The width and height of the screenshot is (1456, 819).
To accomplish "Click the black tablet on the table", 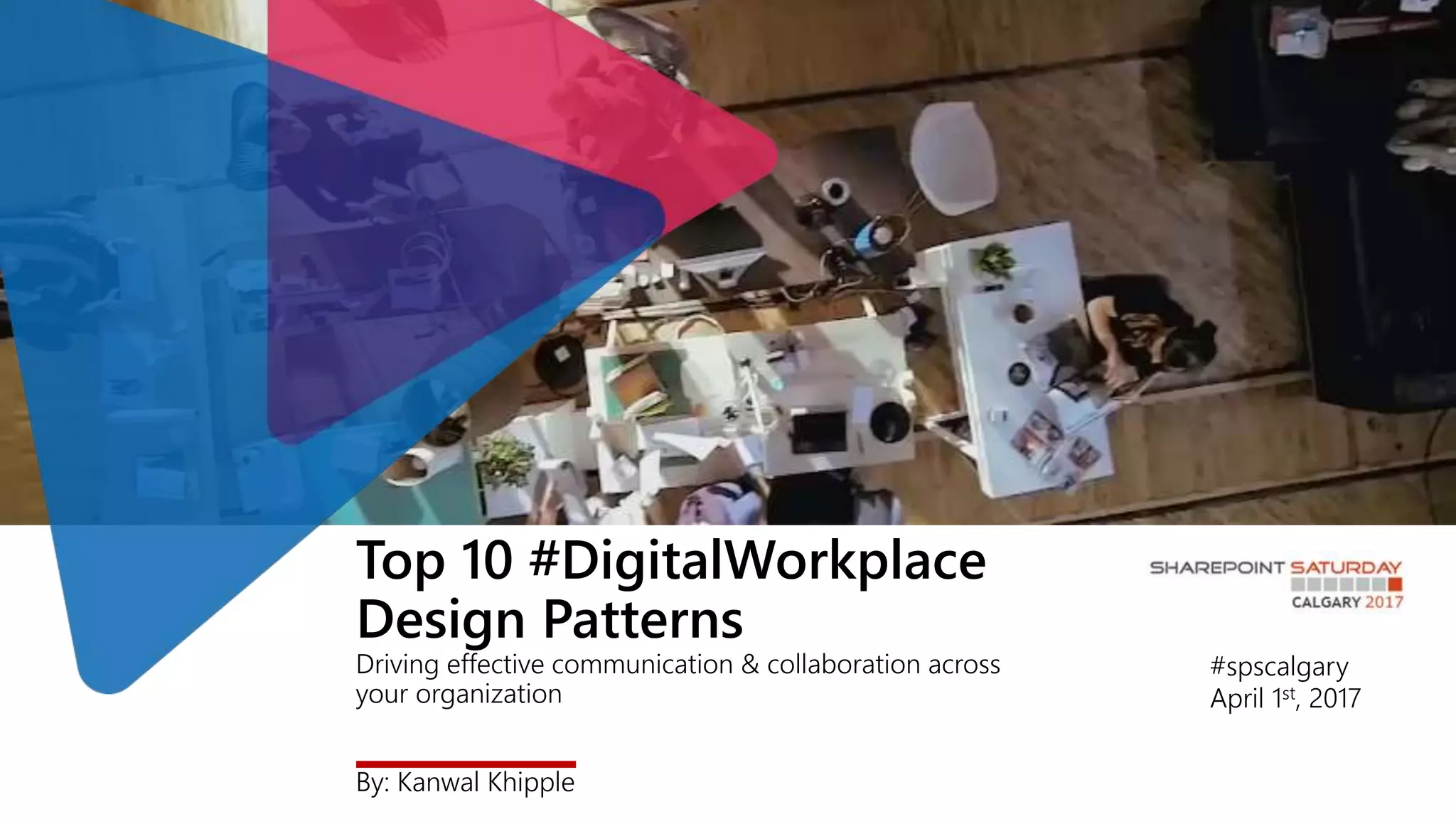I will pyautogui.click(x=819, y=432).
